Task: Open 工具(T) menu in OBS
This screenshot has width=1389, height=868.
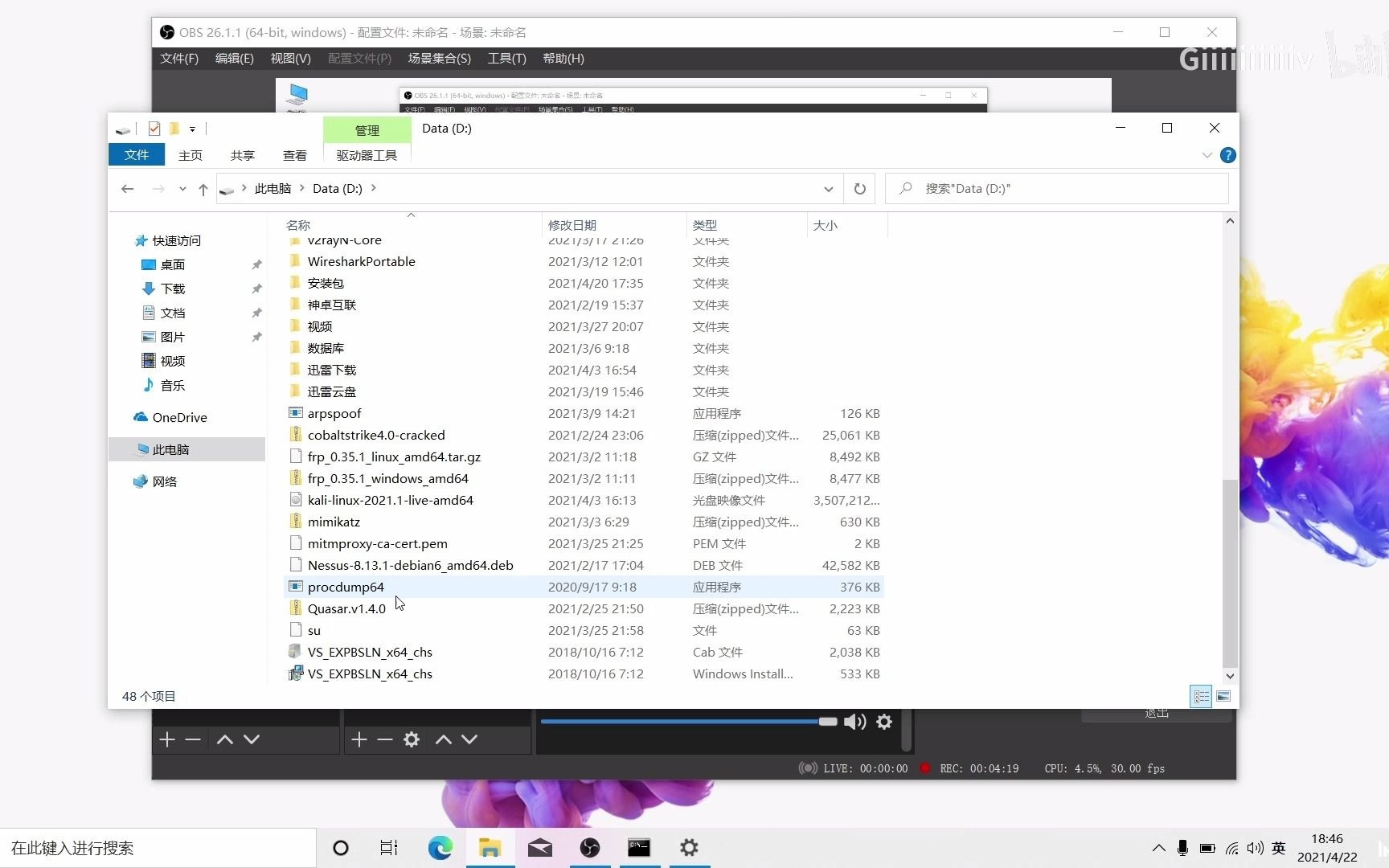Action: pyautogui.click(x=506, y=59)
